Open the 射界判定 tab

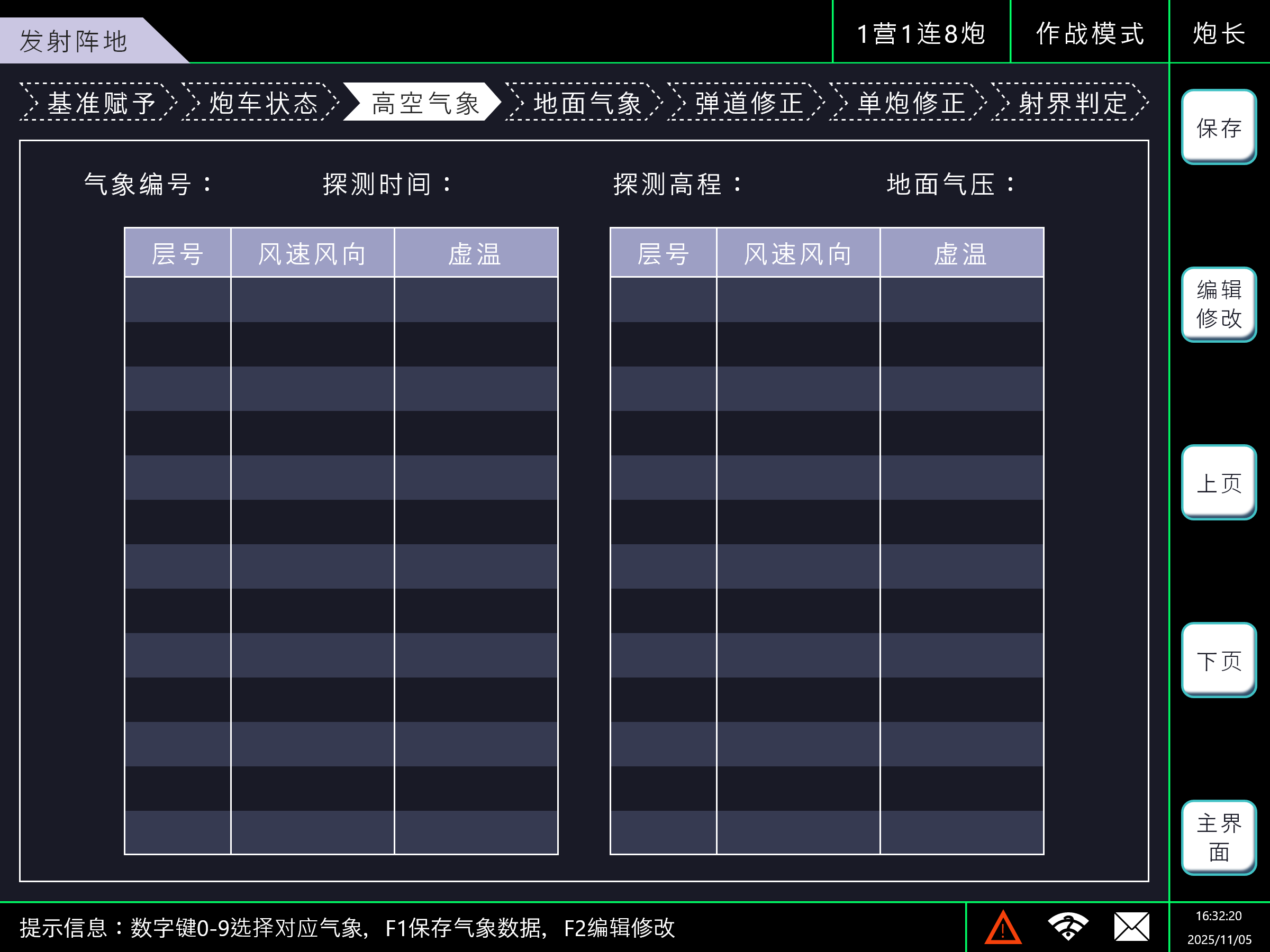tap(1072, 103)
